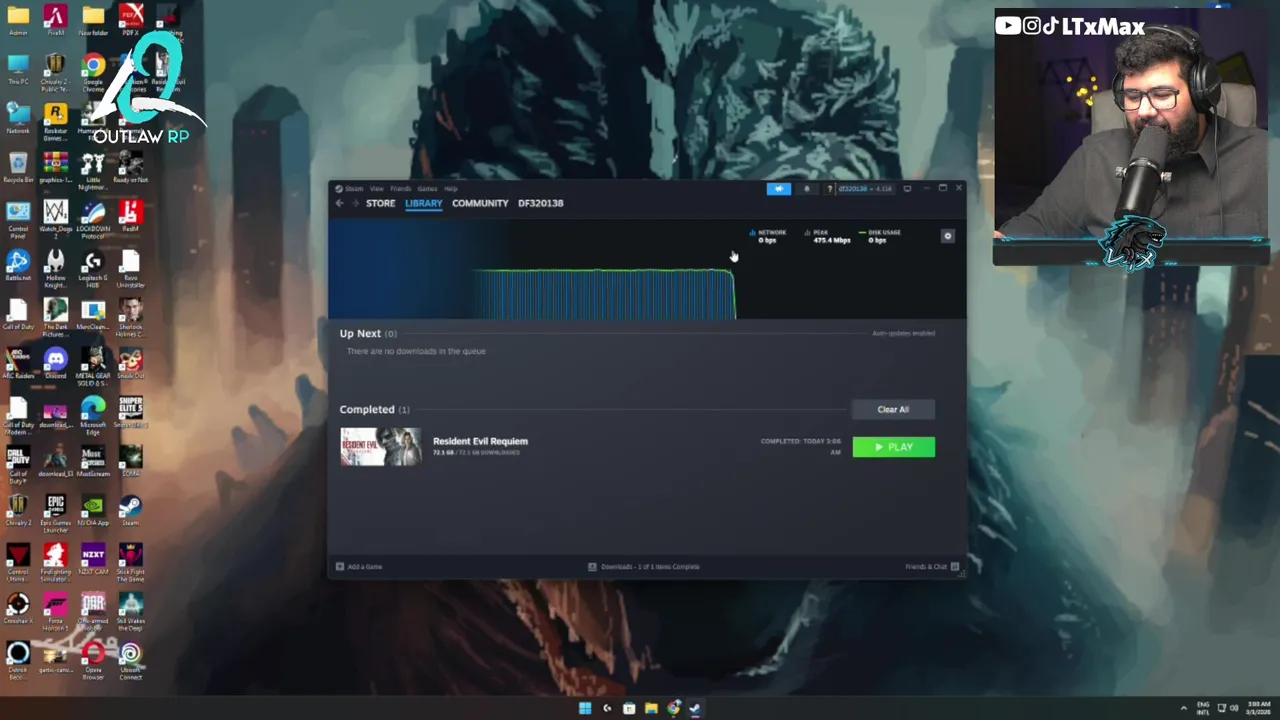Select the Ubisoft Connect desktop icon

coord(130,662)
